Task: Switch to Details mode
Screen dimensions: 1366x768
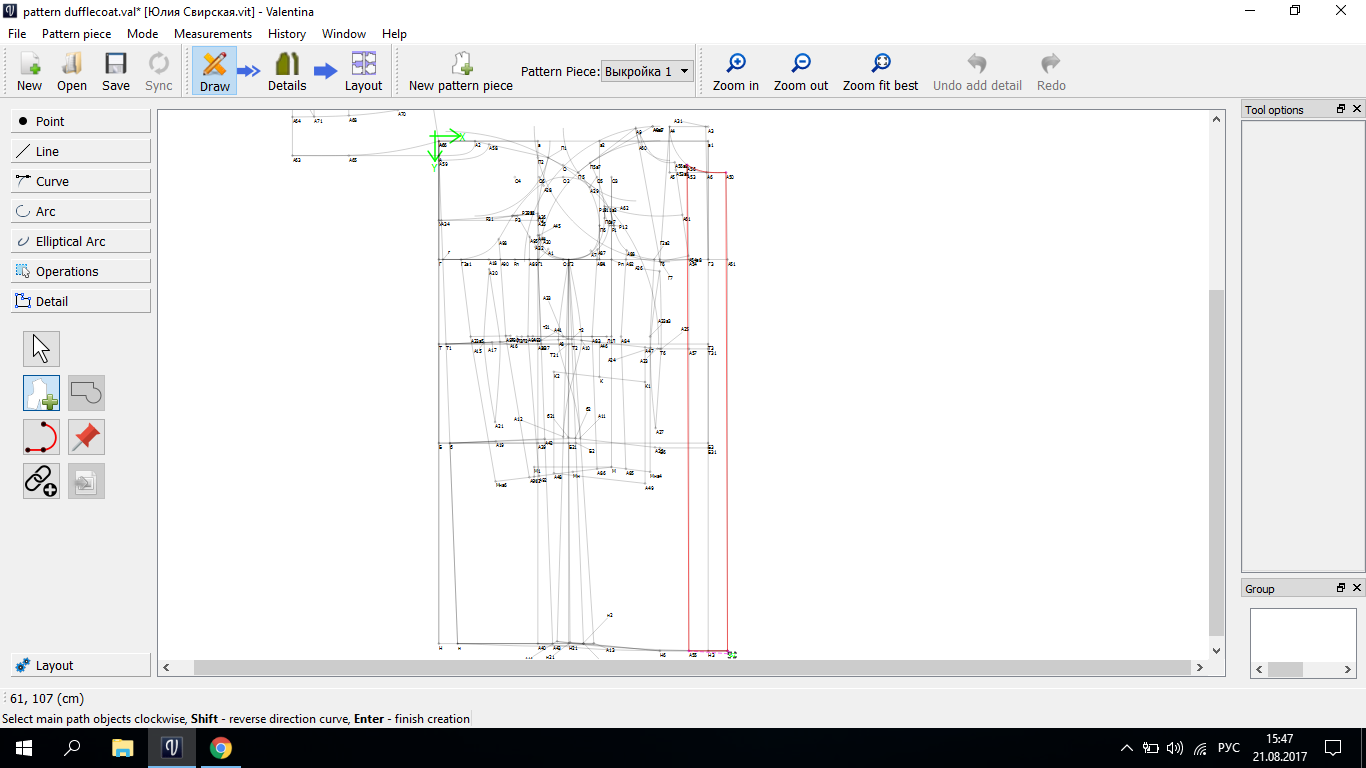Action: point(287,71)
